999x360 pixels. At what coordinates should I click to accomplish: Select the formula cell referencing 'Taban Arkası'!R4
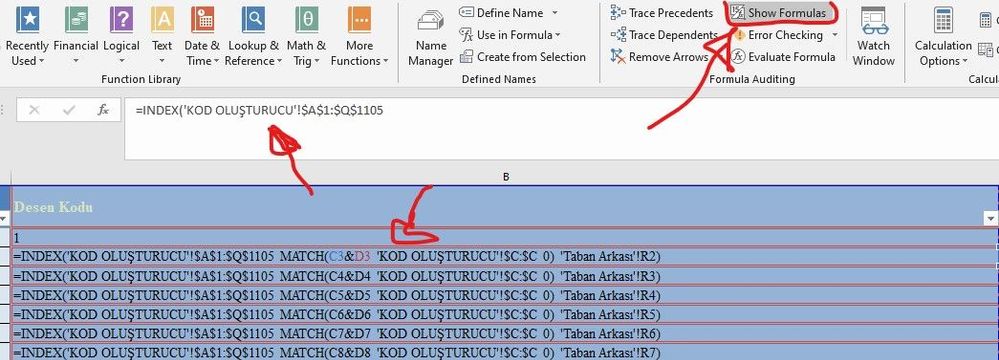[505, 295]
